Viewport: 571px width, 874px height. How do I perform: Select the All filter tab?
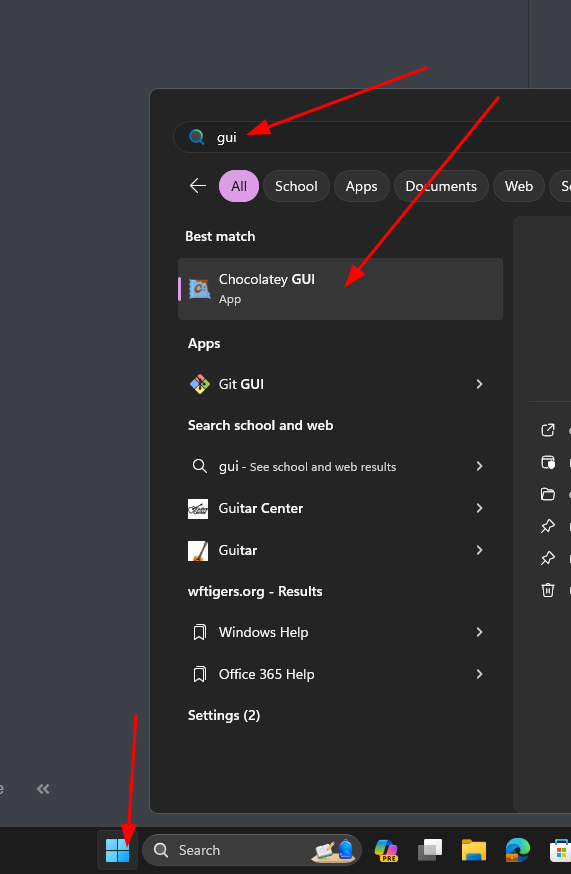[x=239, y=186]
